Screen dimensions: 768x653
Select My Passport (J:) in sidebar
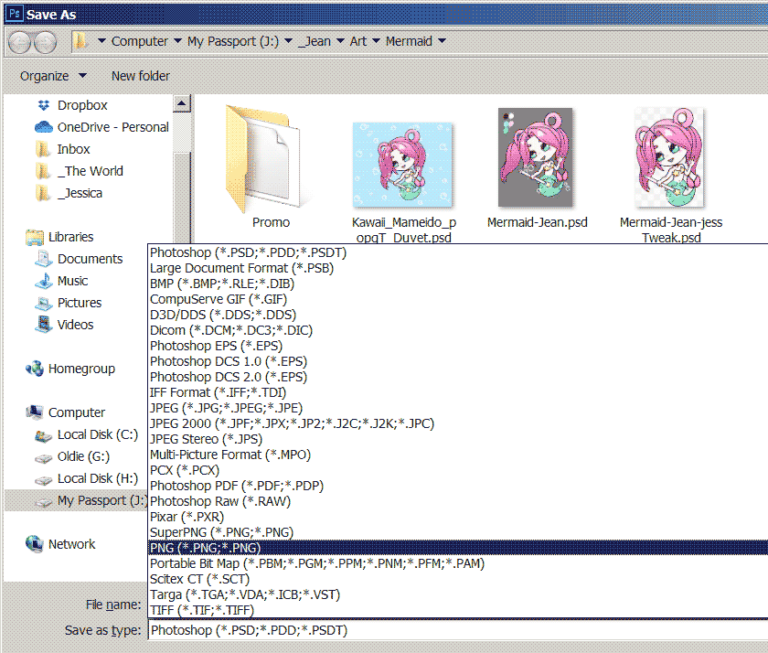click(x=75, y=501)
